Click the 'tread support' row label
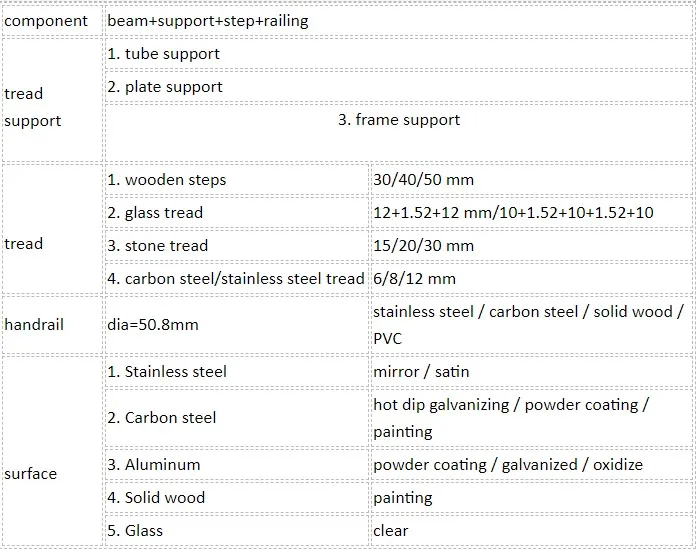696x549 pixels. (34, 107)
